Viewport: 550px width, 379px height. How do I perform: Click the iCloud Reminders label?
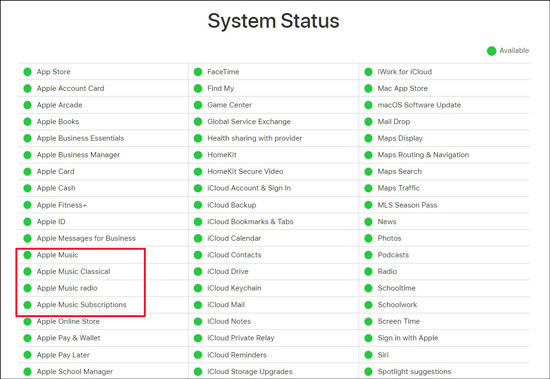coord(237,355)
